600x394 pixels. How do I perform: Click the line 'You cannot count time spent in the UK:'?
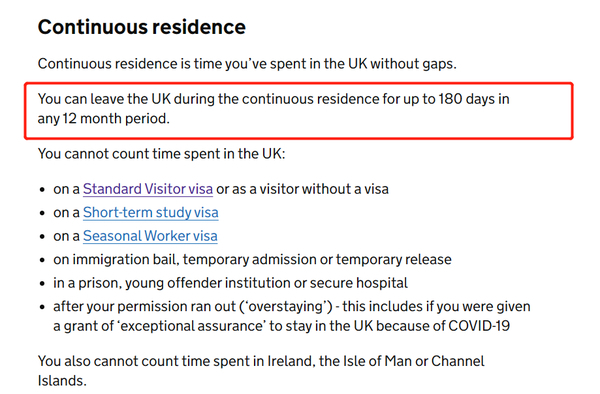pos(161,154)
